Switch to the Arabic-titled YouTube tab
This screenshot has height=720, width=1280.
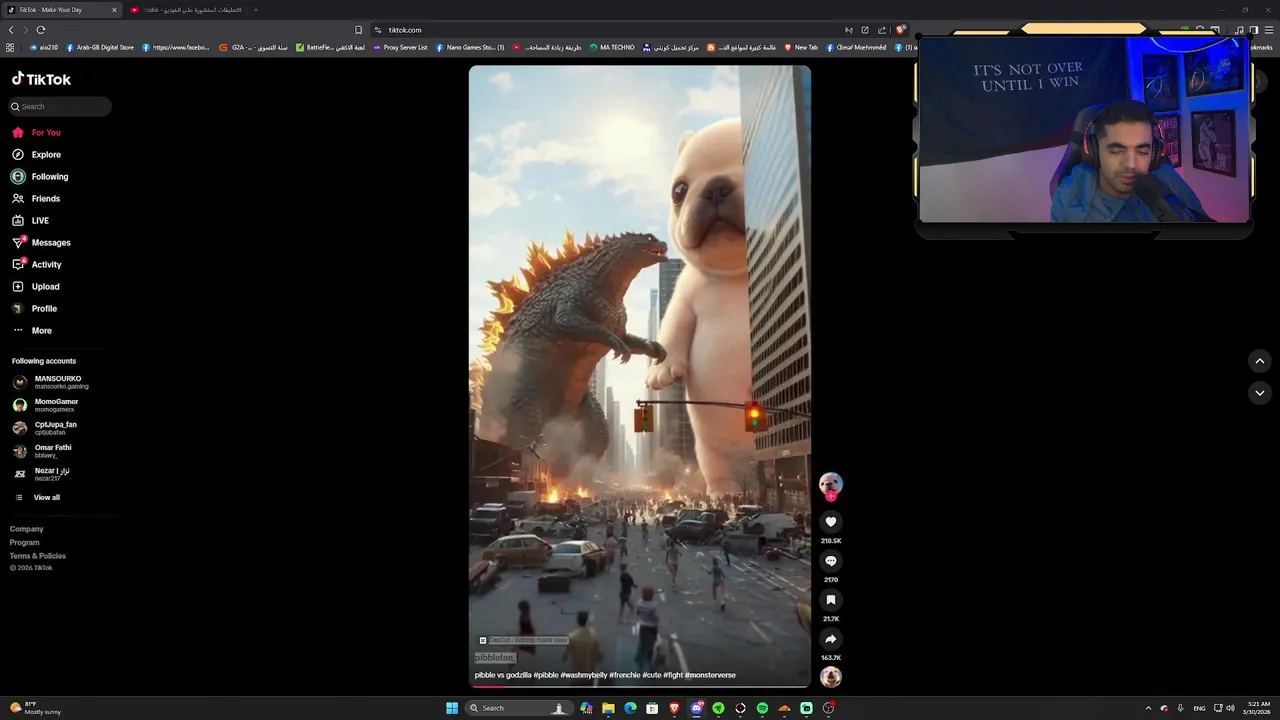tap(188, 10)
